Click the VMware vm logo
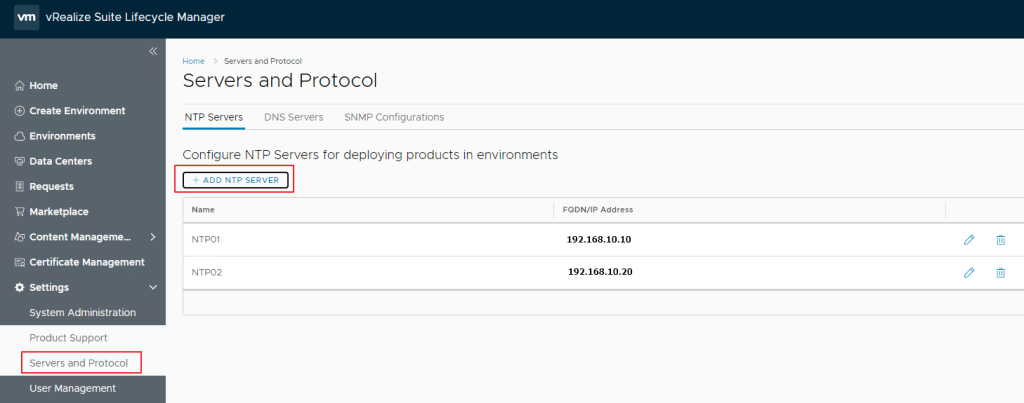Image resolution: width=1024 pixels, height=403 pixels. [26, 18]
